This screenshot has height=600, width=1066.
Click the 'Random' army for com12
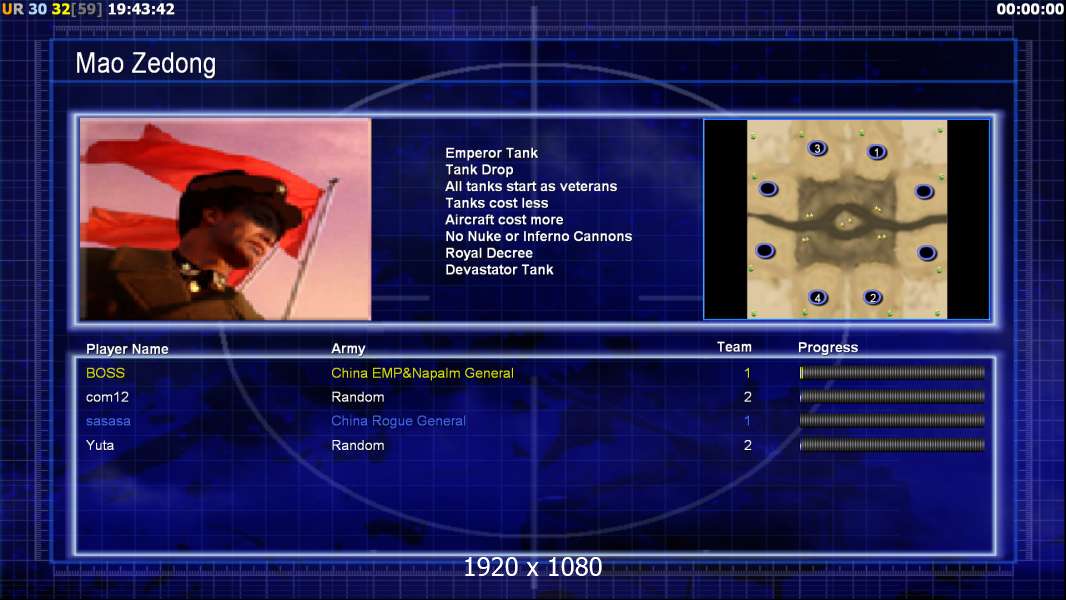[358, 397]
